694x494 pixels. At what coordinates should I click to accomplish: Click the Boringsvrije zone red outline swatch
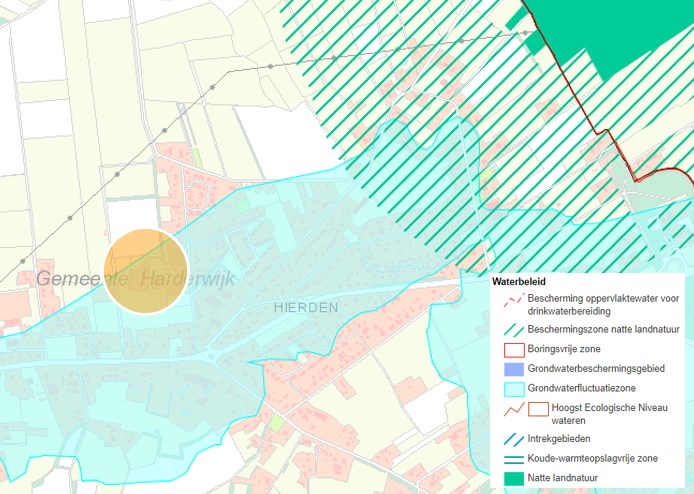(x=514, y=350)
